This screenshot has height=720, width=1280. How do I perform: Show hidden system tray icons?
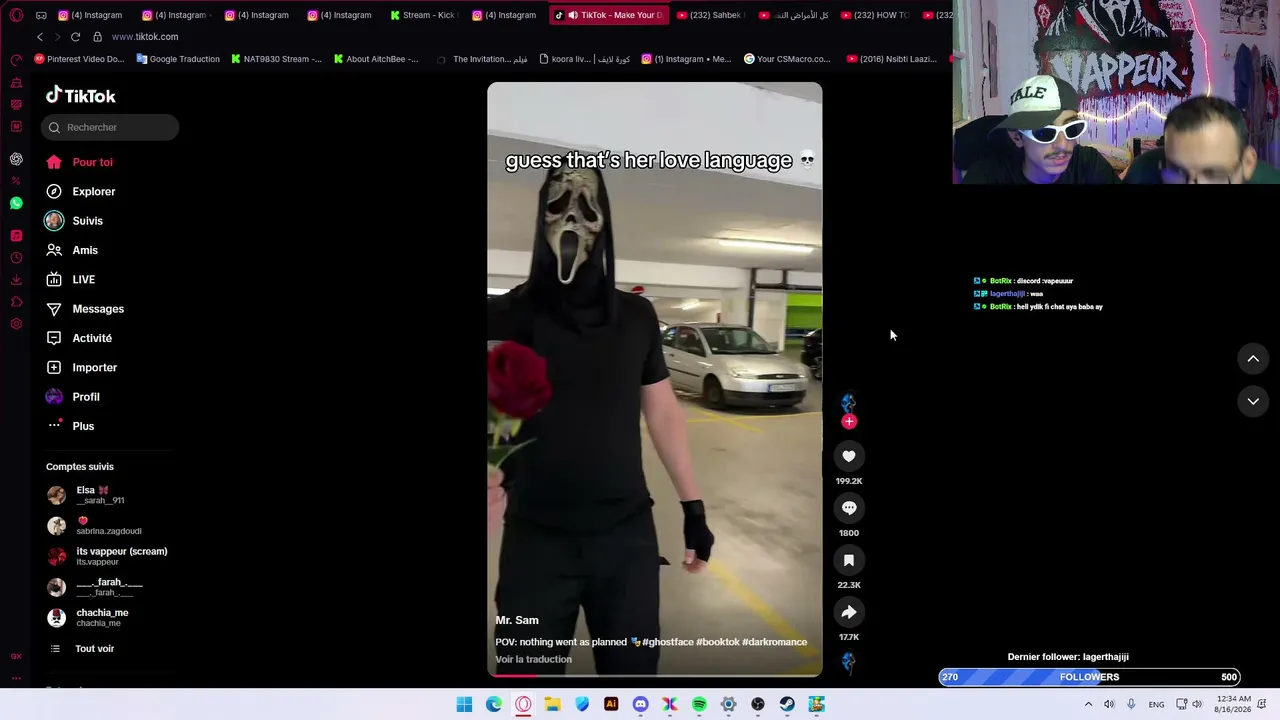tap(1088, 705)
